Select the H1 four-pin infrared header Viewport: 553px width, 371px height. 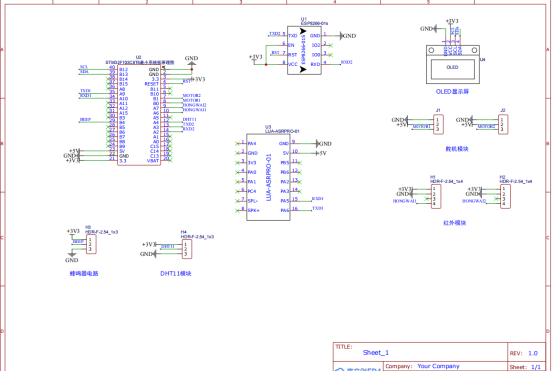pyautogui.click(x=436, y=196)
